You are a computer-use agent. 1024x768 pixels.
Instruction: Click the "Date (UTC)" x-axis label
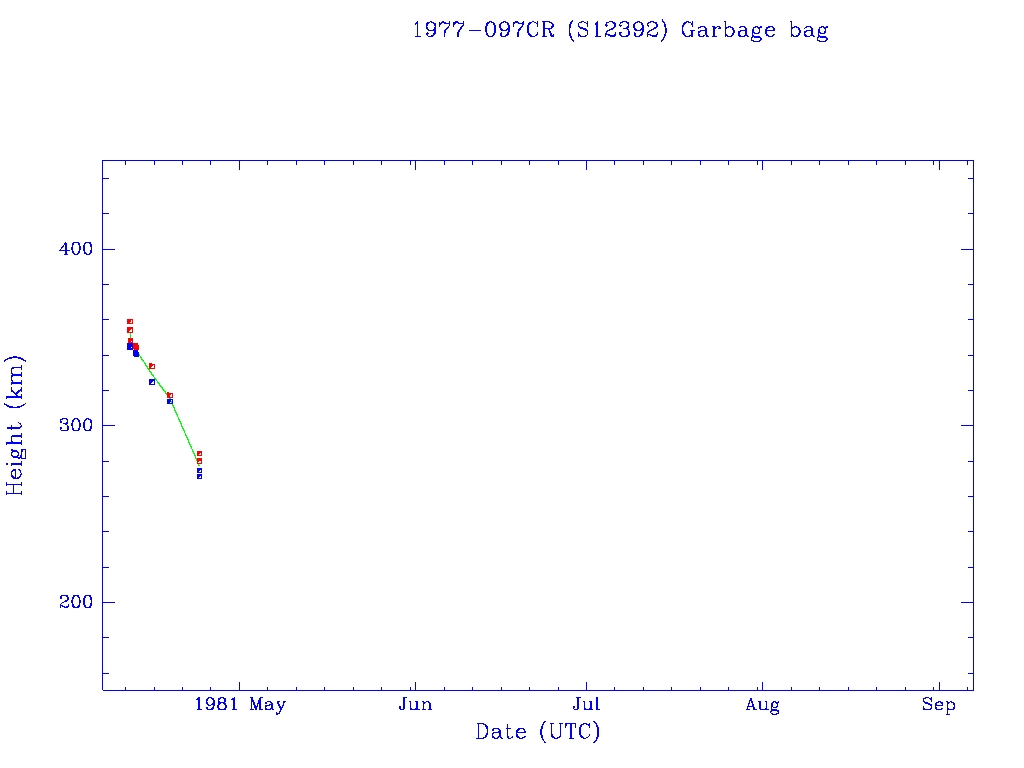tap(538, 732)
